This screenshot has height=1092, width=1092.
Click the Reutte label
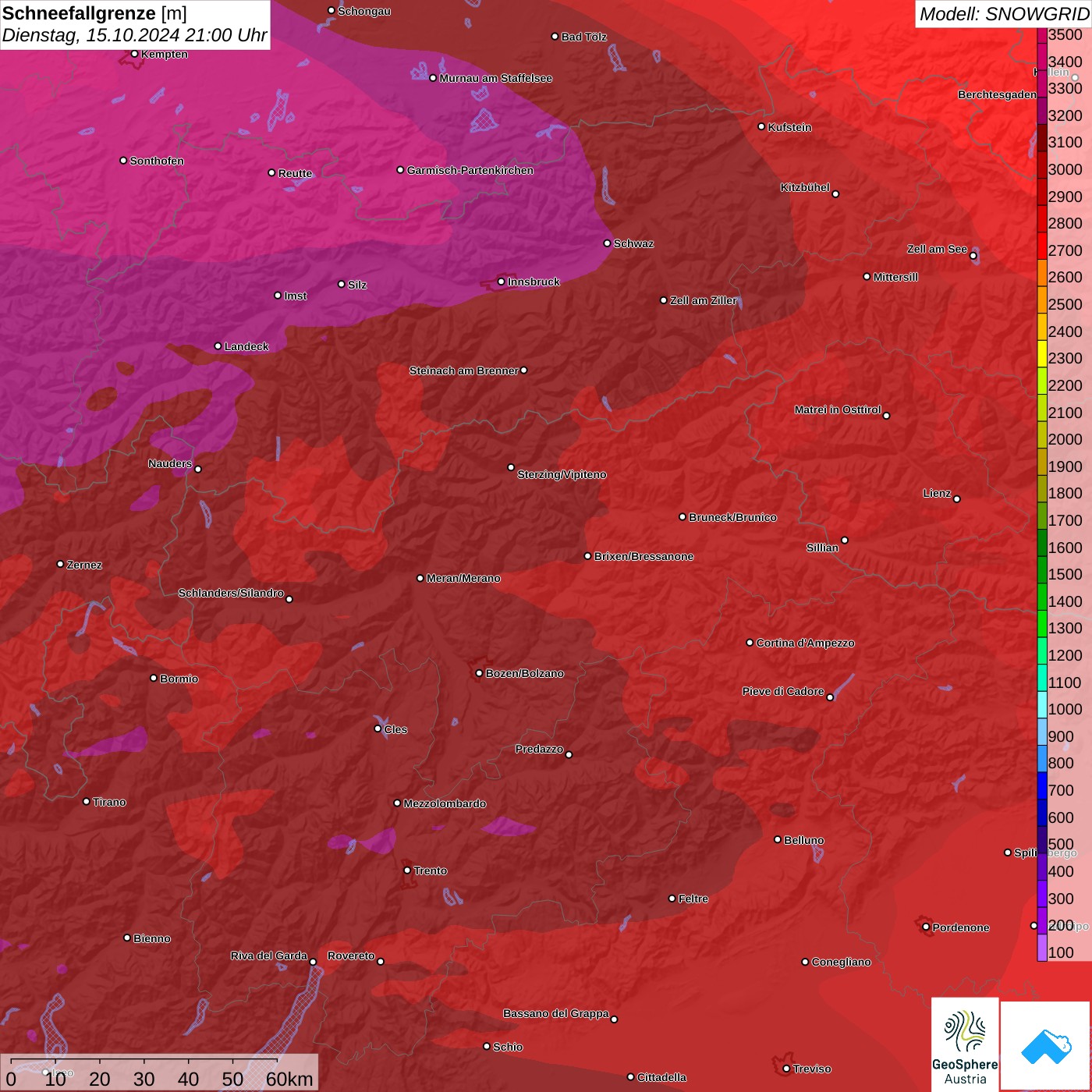tap(295, 173)
